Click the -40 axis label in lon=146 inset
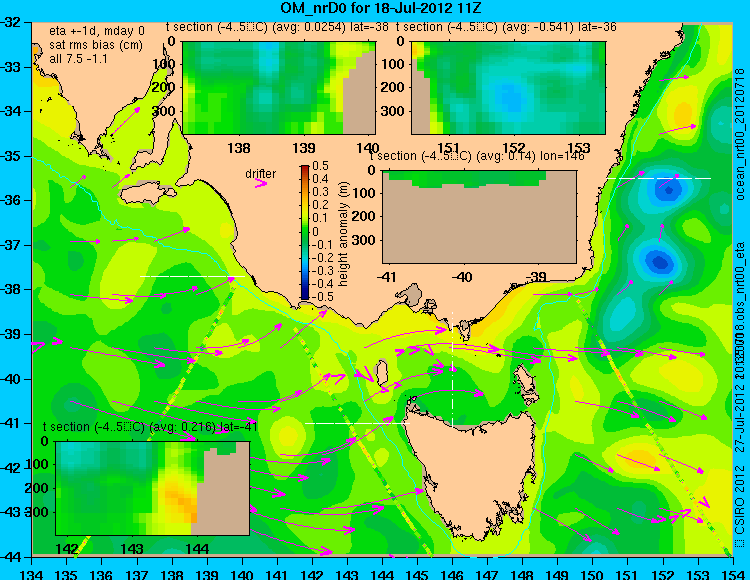This screenshot has height=580, width=750. point(462,276)
